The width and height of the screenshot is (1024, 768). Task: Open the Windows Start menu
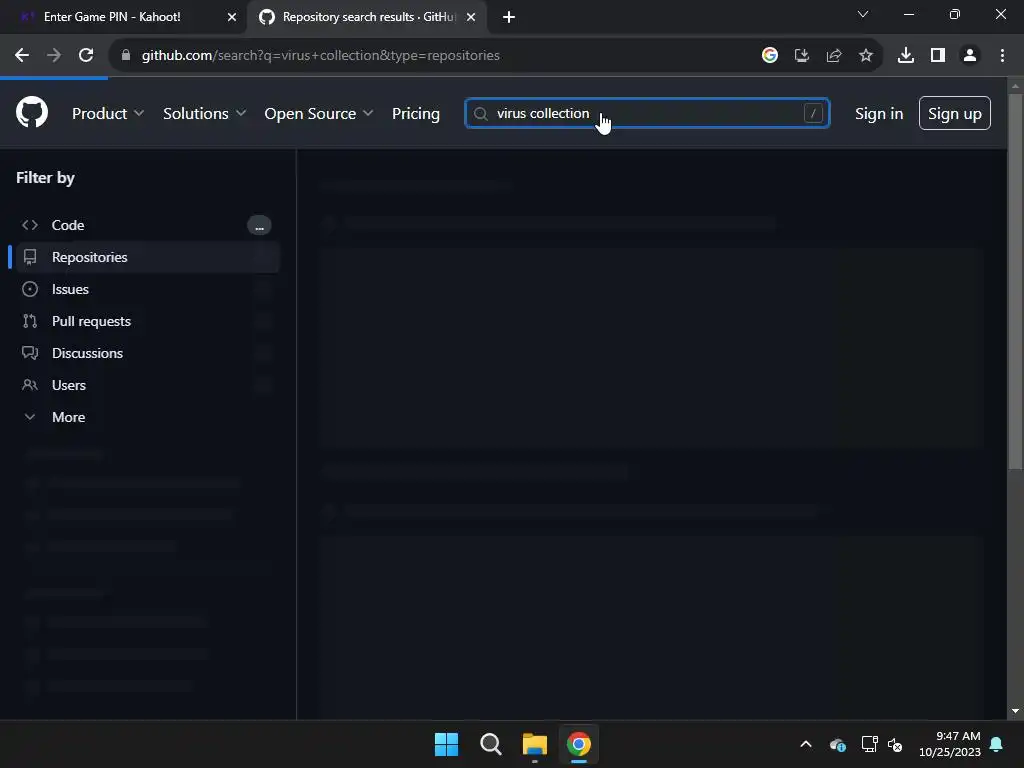(447, 744)
